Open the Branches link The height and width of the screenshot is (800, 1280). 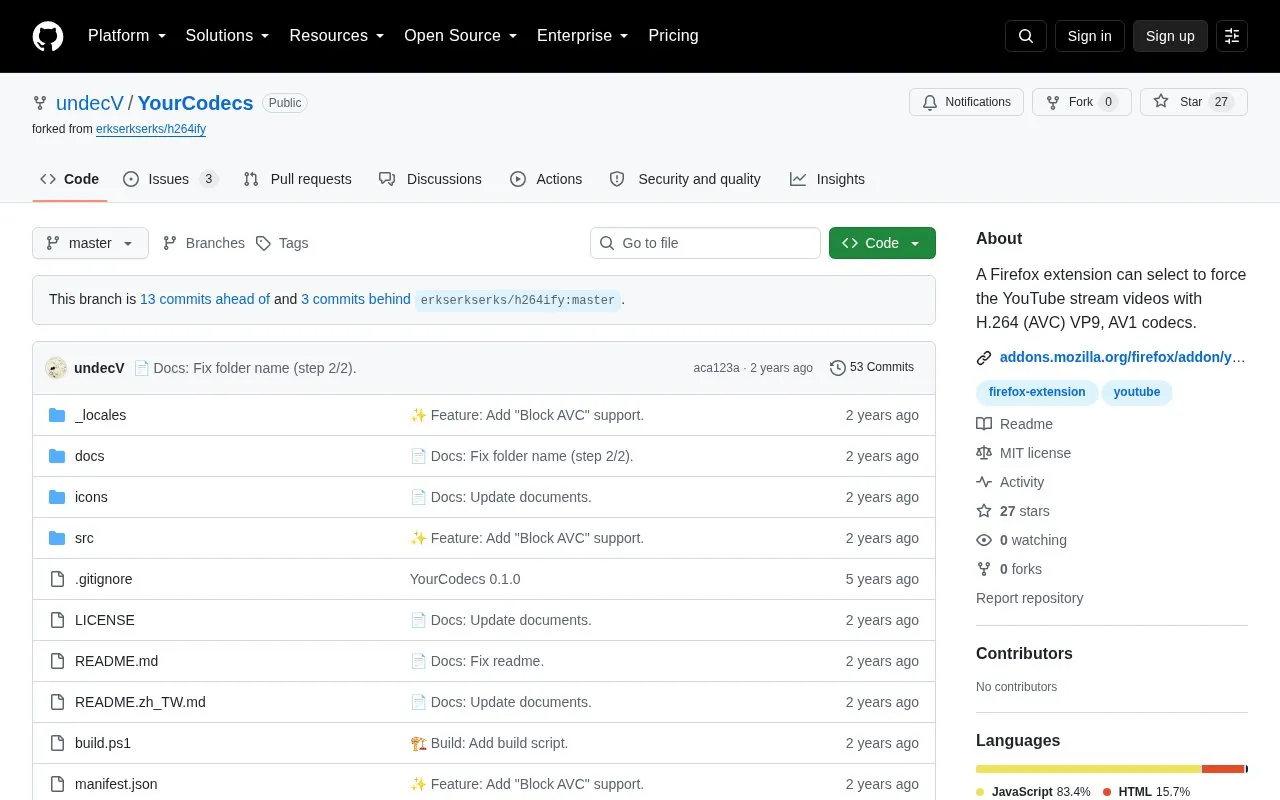(203, 243)
